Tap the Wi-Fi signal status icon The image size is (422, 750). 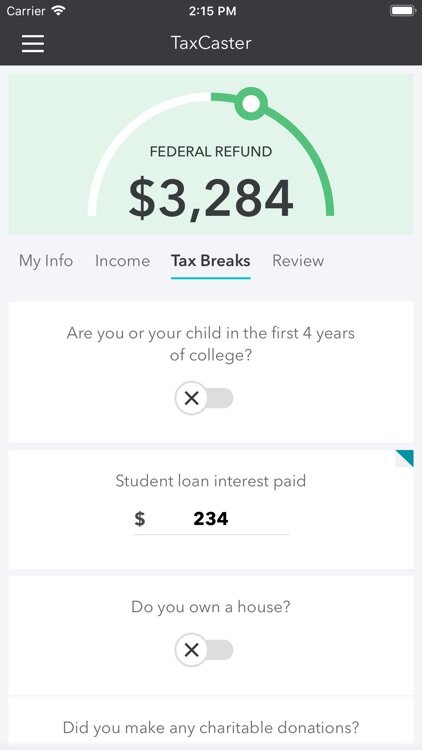[58, 11]
